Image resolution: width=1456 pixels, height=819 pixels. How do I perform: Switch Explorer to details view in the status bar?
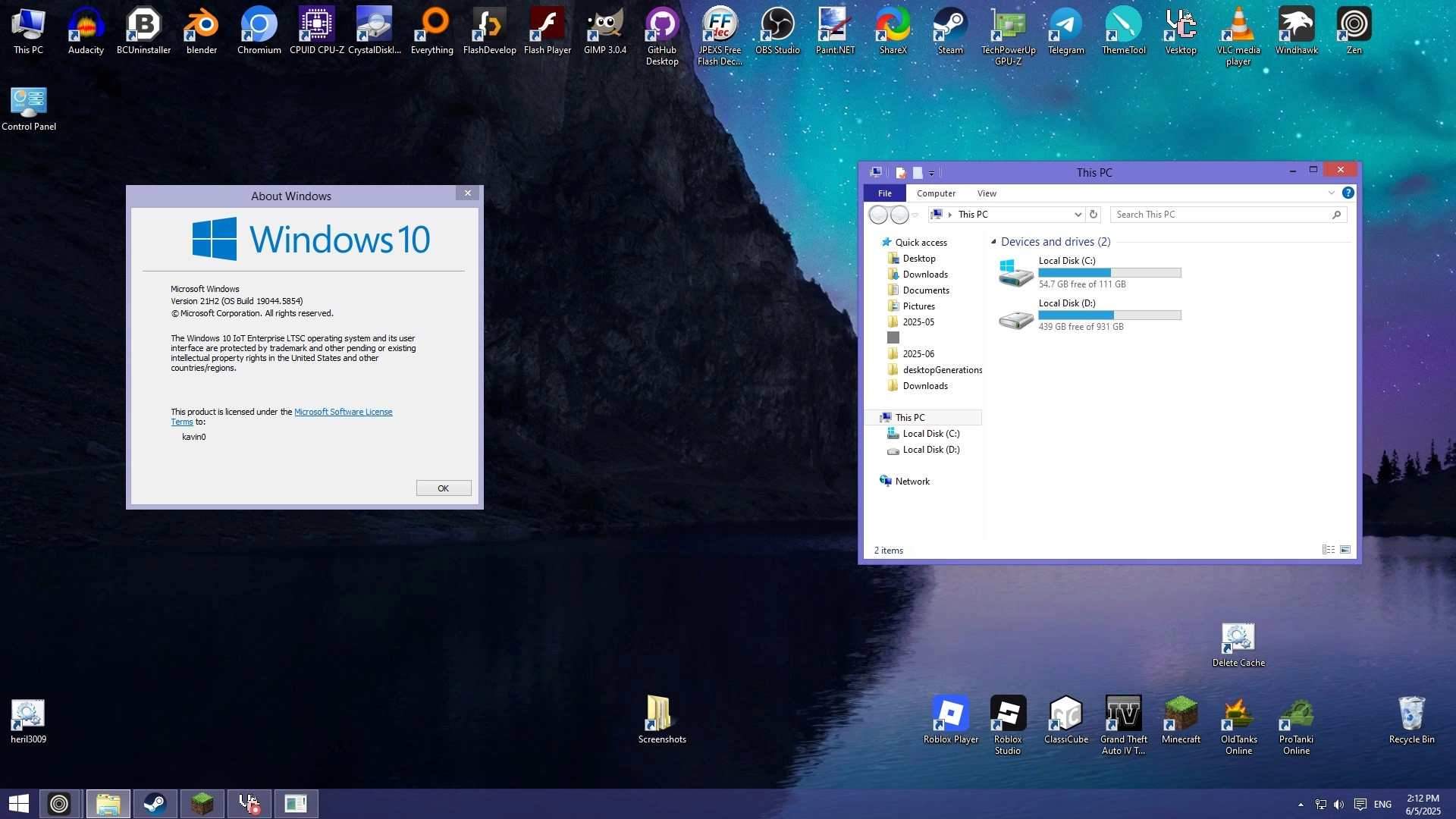click(x=1329, y=550)
